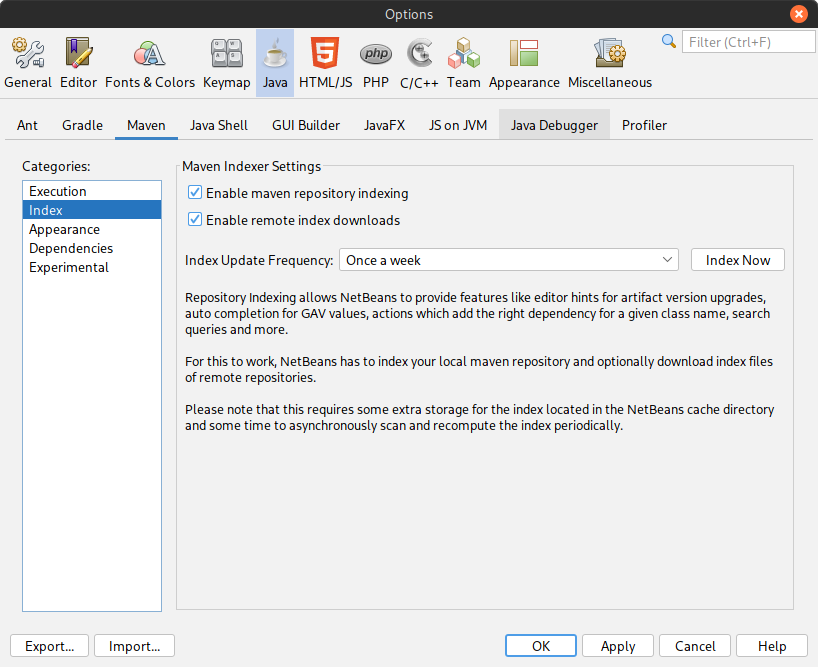Open the General options category
Screen dimensions: 818x667
28,63
